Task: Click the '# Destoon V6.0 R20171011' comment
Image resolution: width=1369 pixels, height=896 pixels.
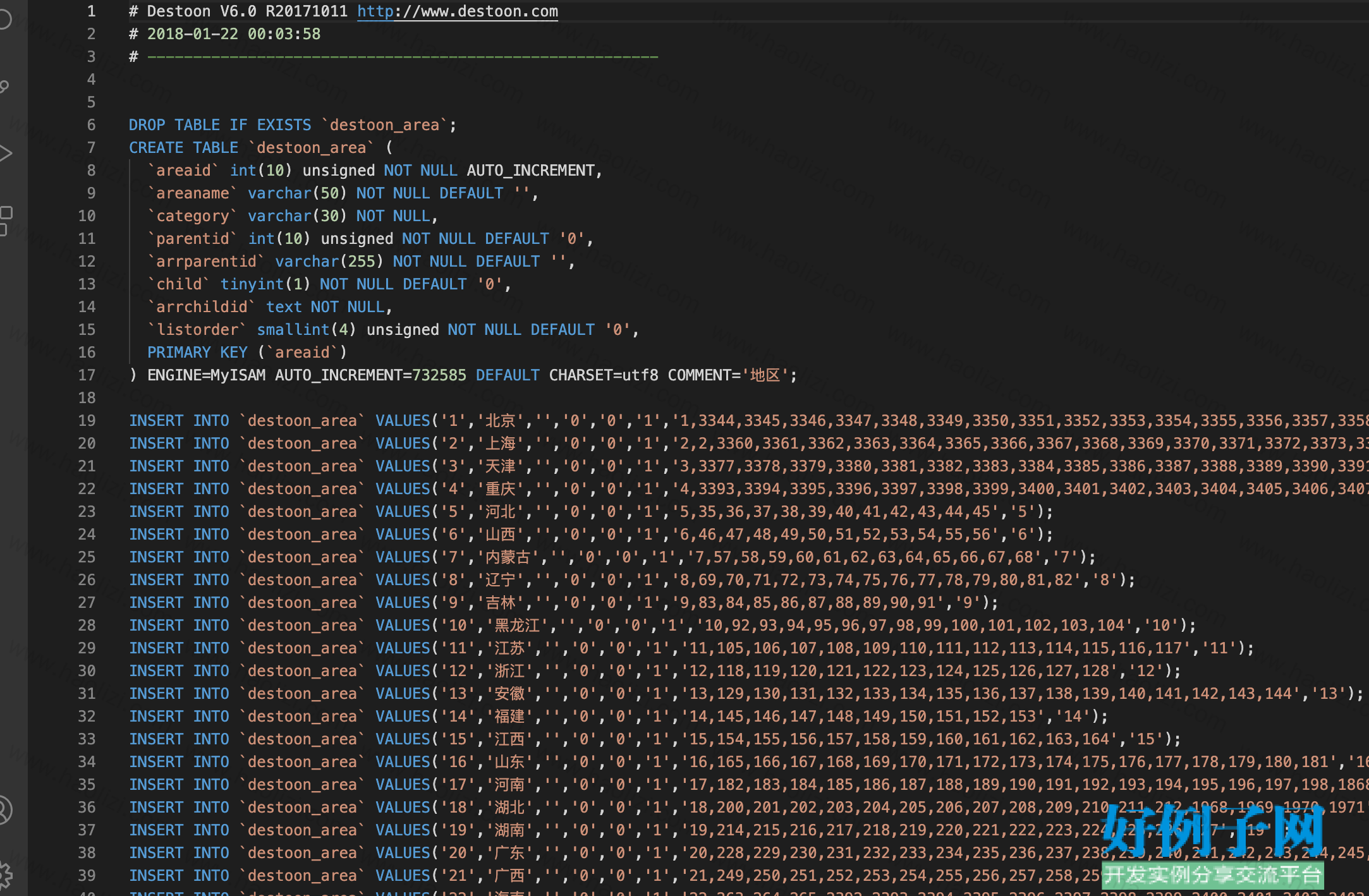Action: click(238, 11)
